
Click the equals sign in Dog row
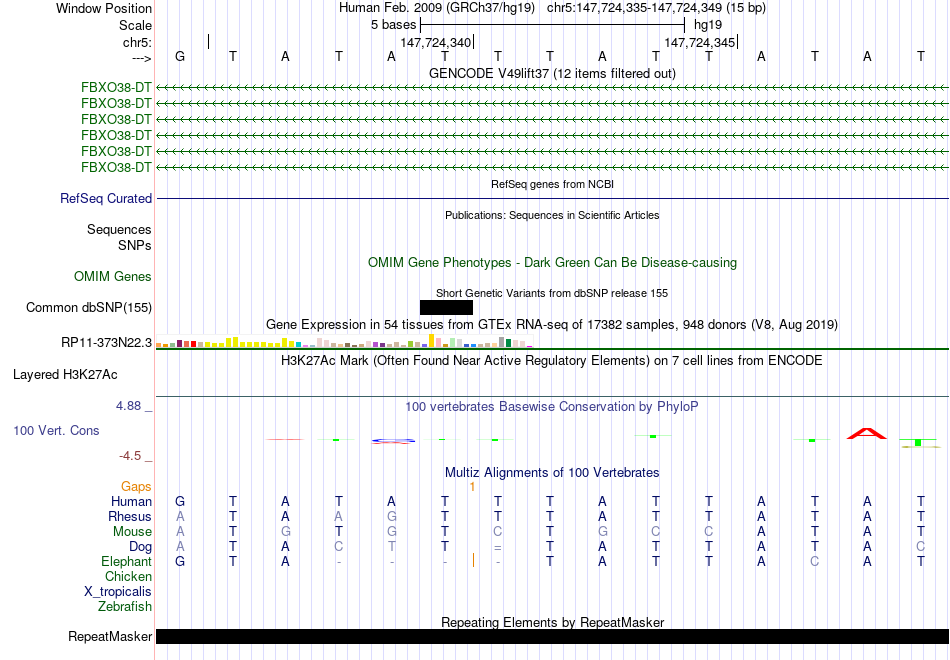tap(497, 547)
